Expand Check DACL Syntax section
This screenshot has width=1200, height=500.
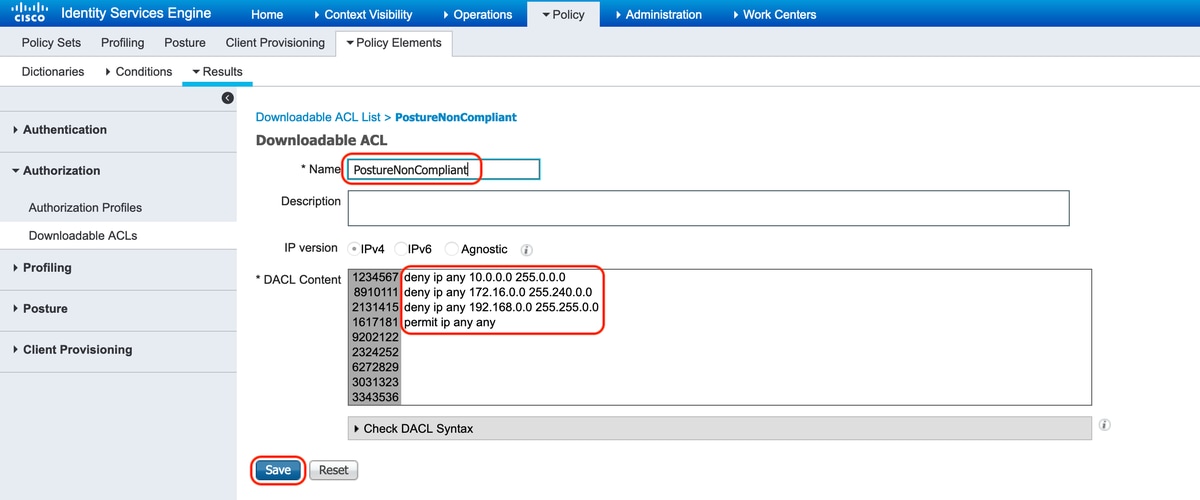719,428
